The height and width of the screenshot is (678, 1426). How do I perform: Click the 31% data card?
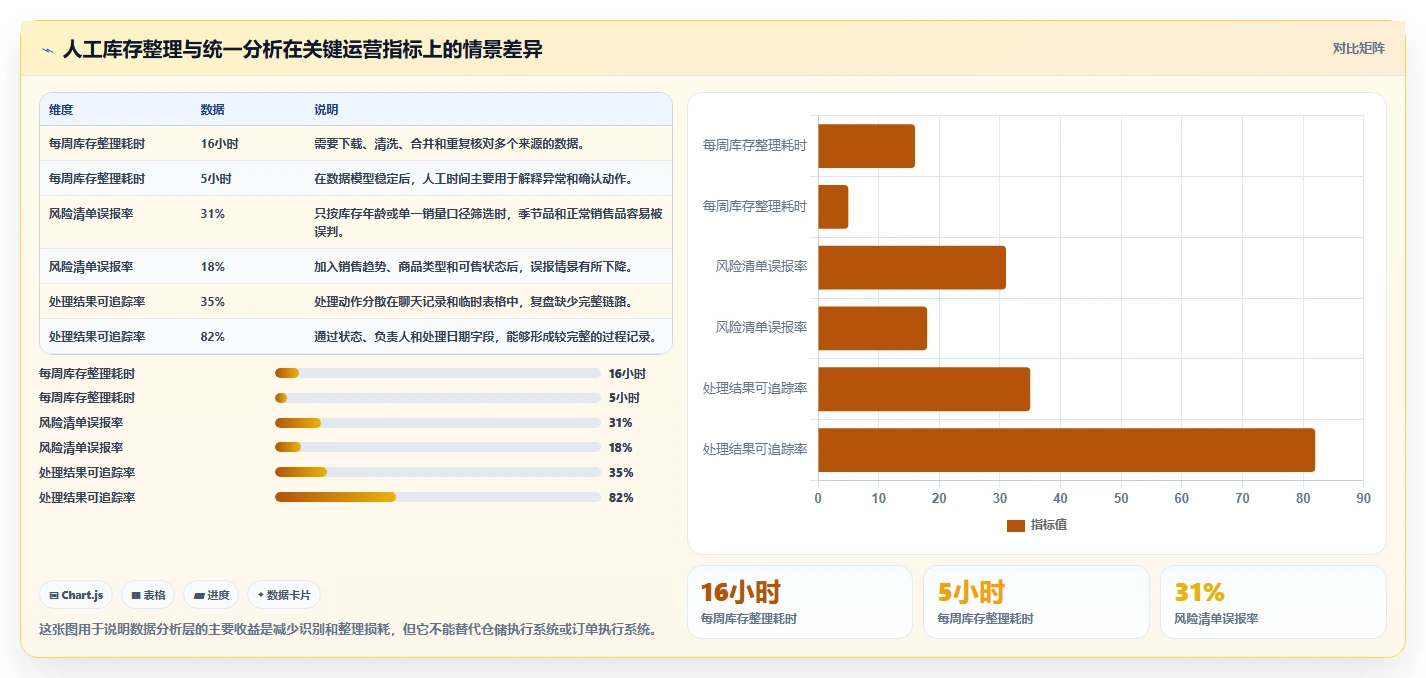pos(1273,602)
